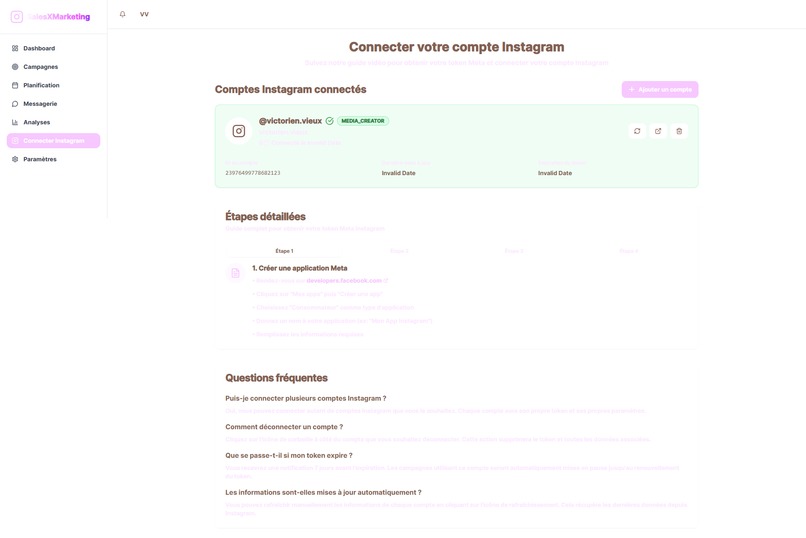806x538 pixels.
Task: Click the account ID 23976499778682123
Action: (x=253, y=173)
